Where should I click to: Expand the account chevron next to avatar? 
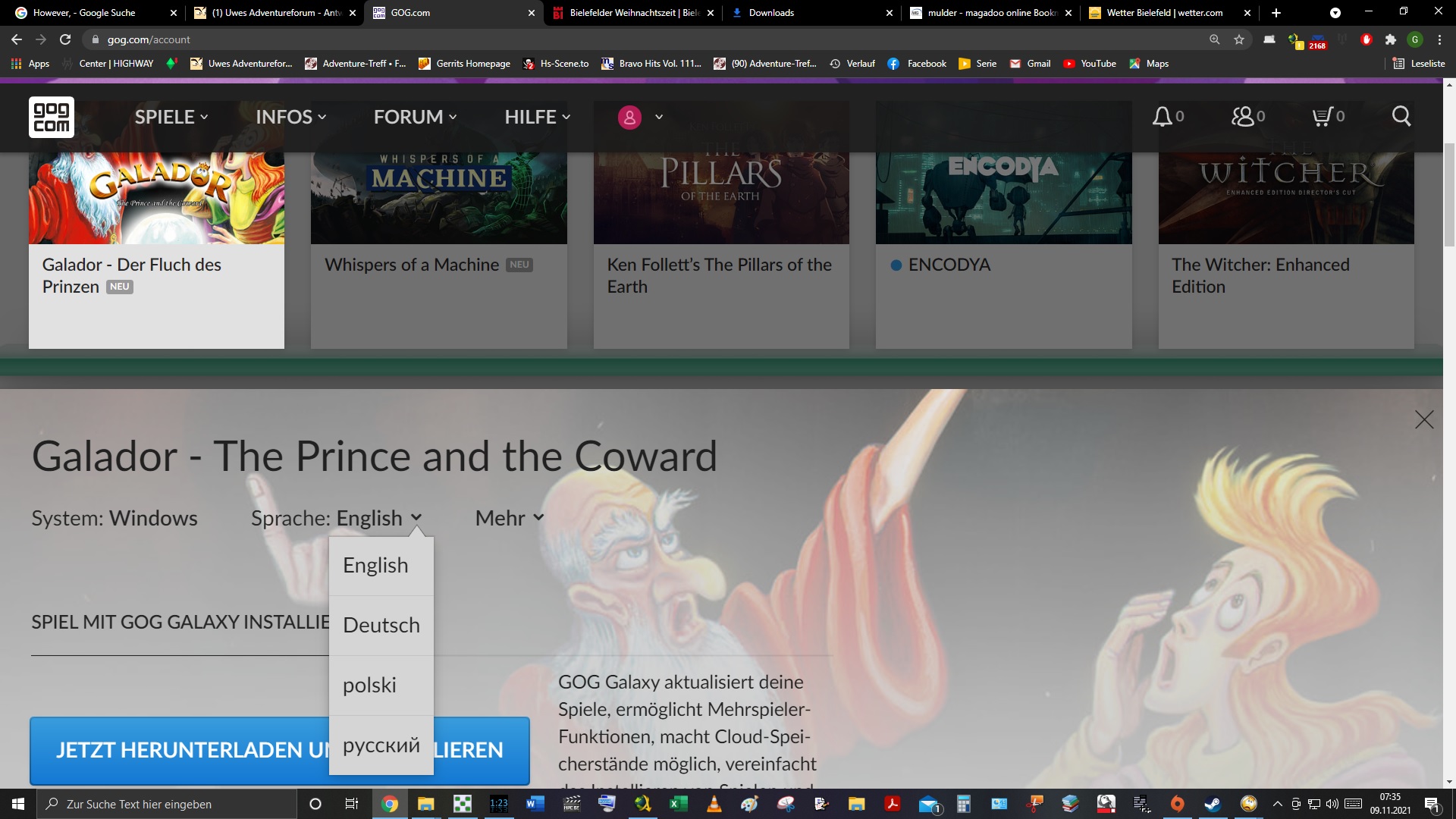point(659,117)
